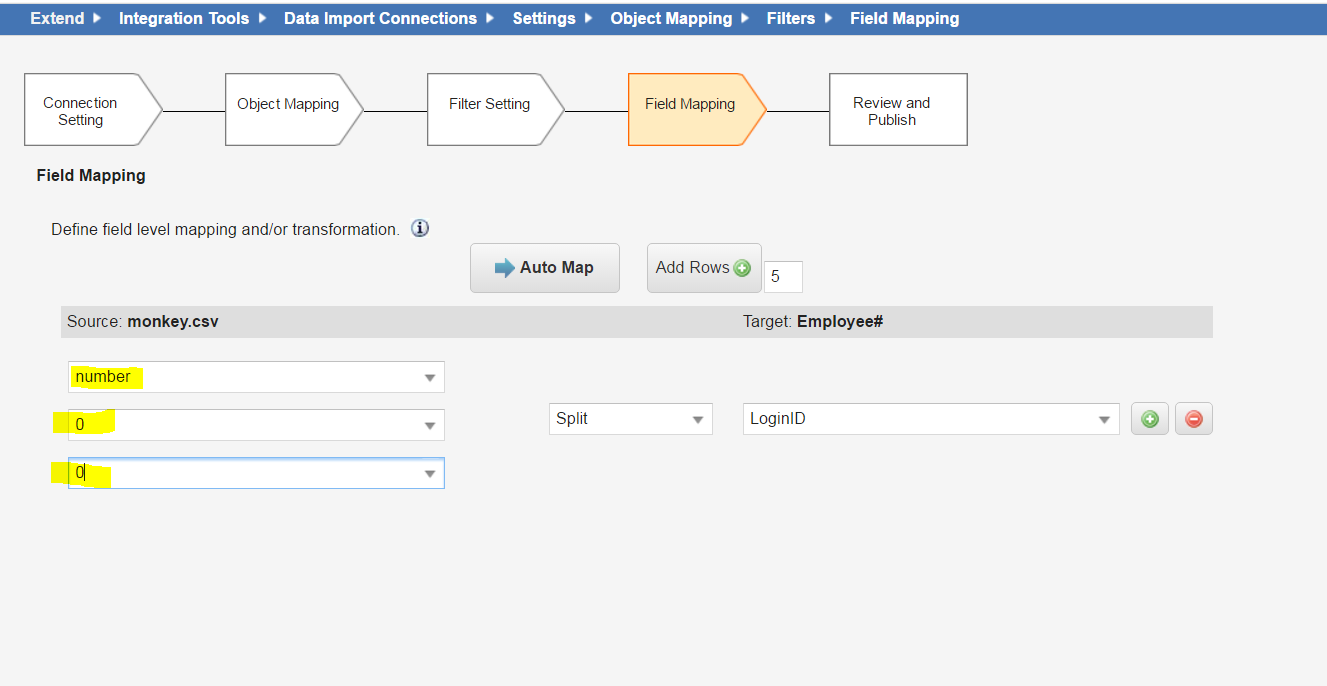Click the green add row icon next to LoginID
The height and width of the screenshot is (686, 1327).
click(1150, 419)
